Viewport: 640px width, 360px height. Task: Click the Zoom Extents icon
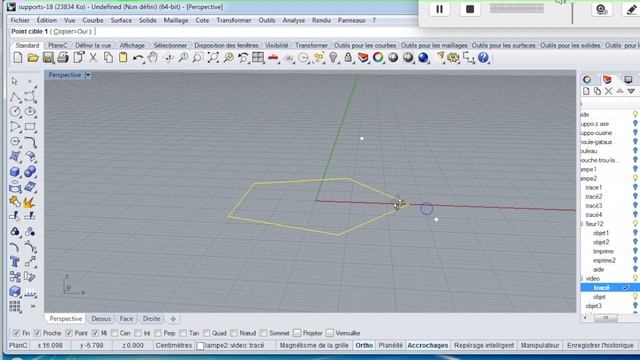click(213, 58)
